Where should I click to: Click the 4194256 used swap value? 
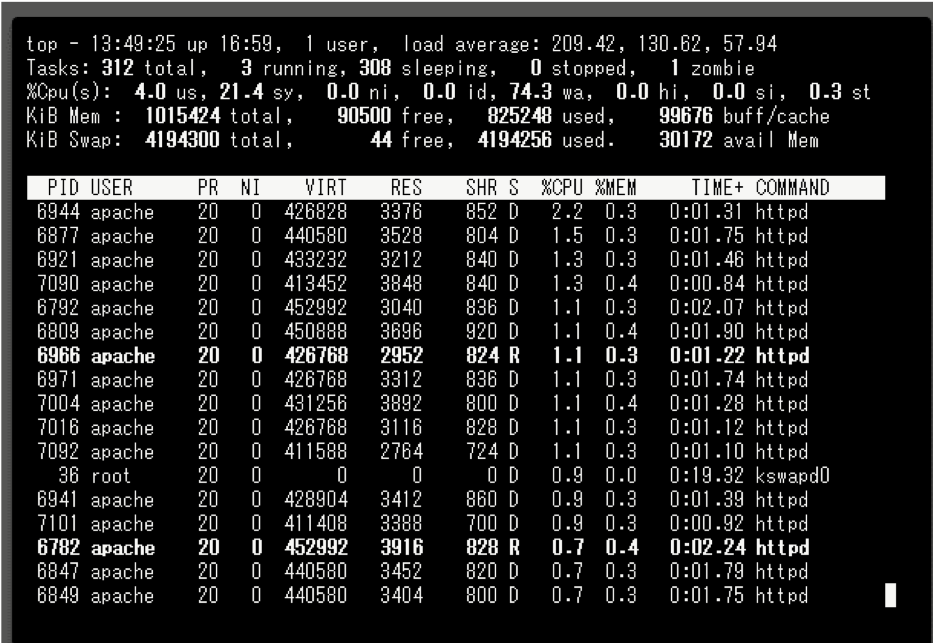(x=514, y=140)
